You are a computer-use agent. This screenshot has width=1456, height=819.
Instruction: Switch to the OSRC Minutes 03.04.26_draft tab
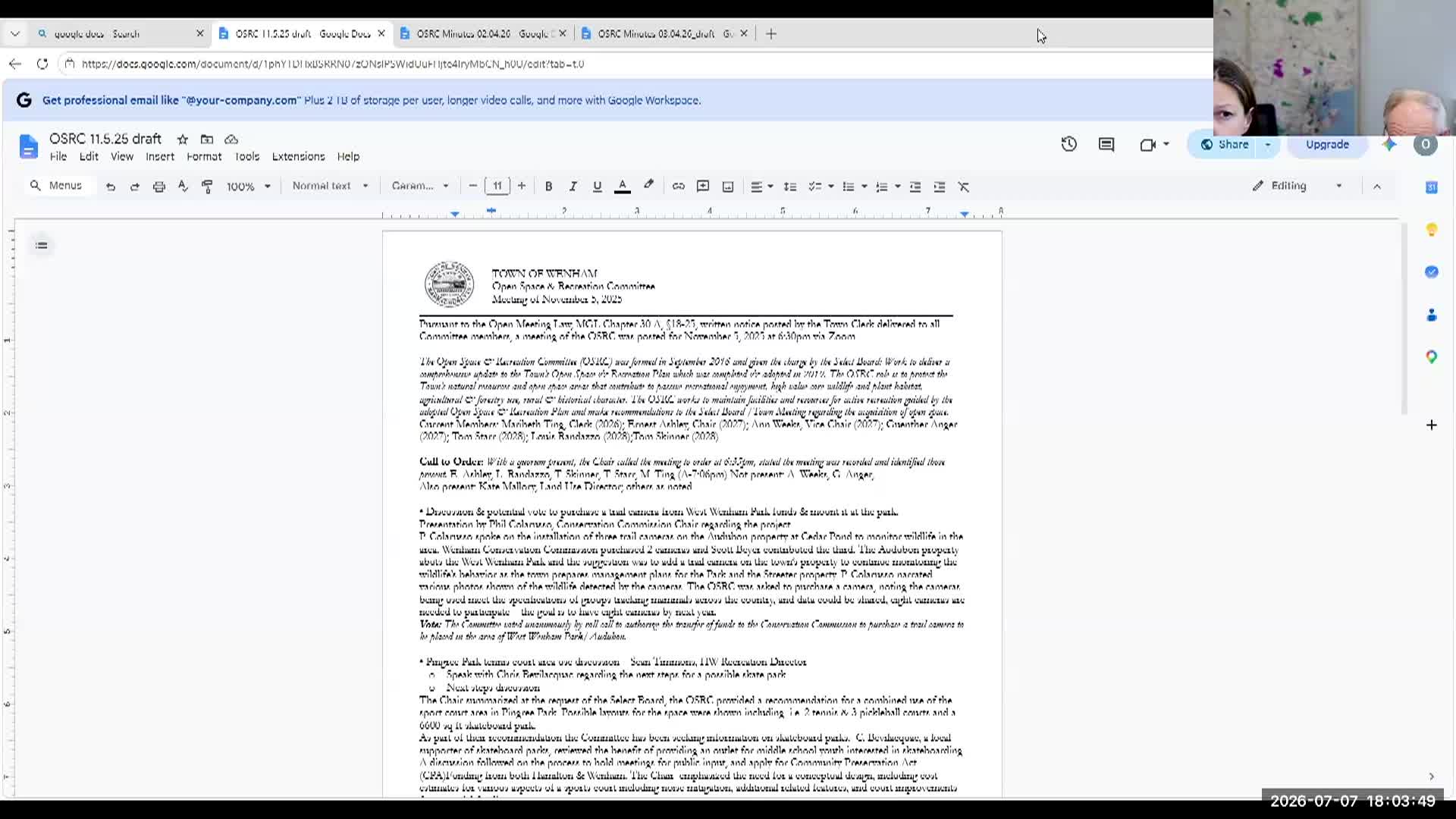665,33
